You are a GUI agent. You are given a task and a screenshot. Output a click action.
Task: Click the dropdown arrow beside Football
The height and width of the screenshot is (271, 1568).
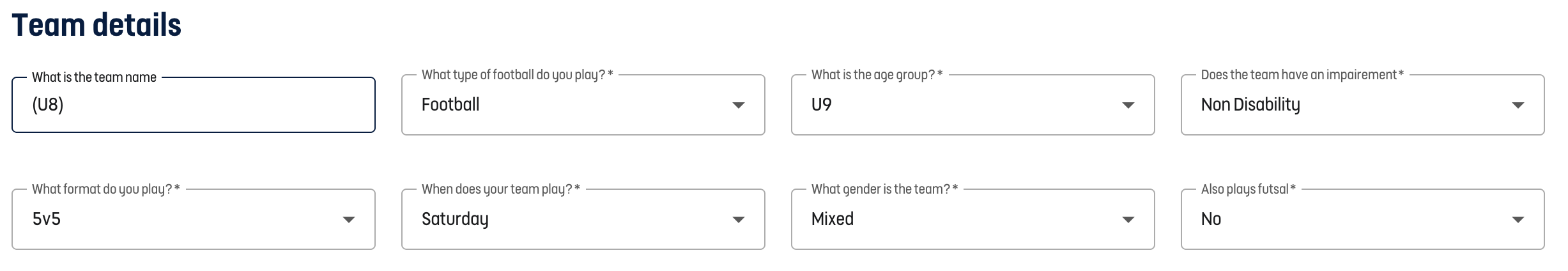(738, 105)
